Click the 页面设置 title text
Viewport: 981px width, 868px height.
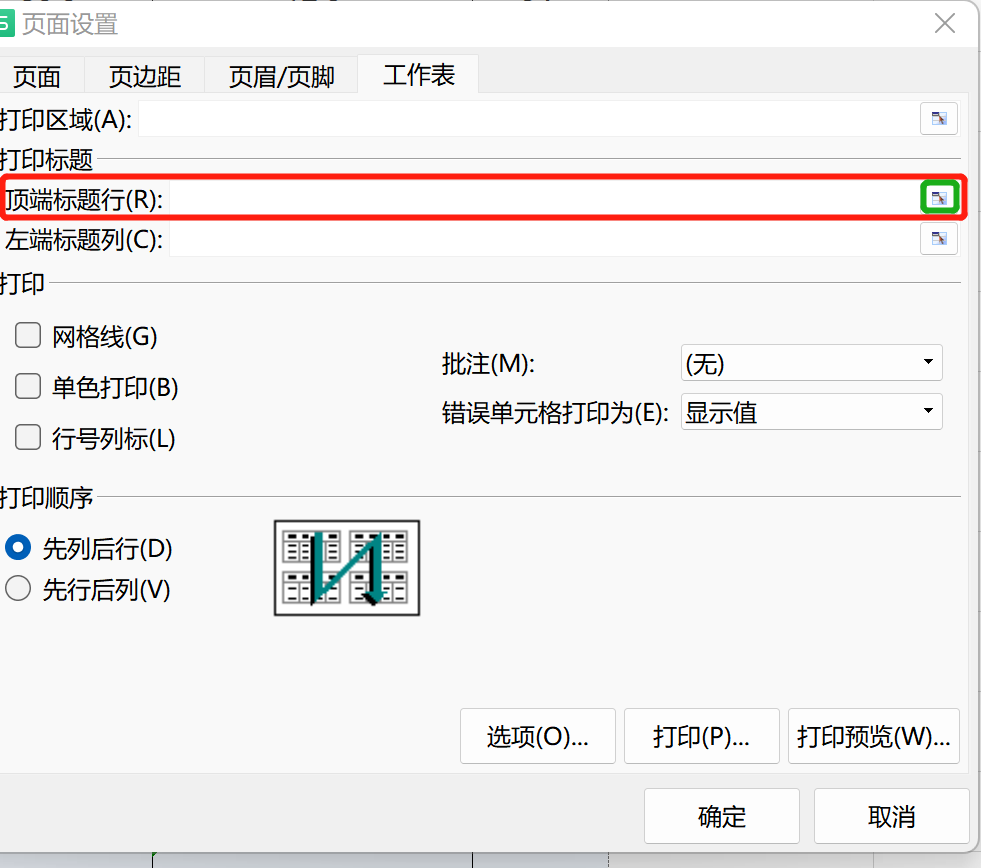[70, 24]
